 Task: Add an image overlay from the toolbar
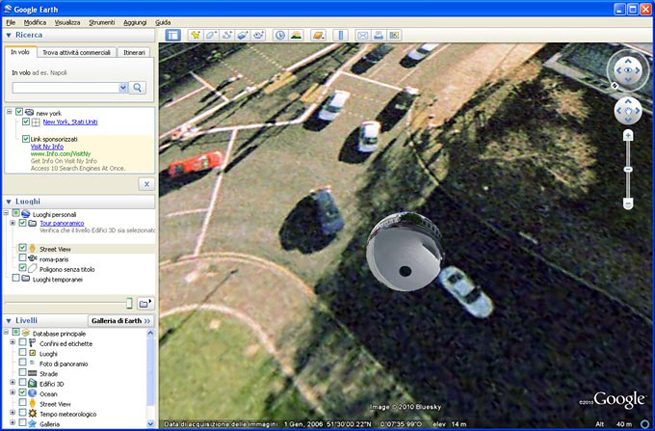(x=242, y=35)
